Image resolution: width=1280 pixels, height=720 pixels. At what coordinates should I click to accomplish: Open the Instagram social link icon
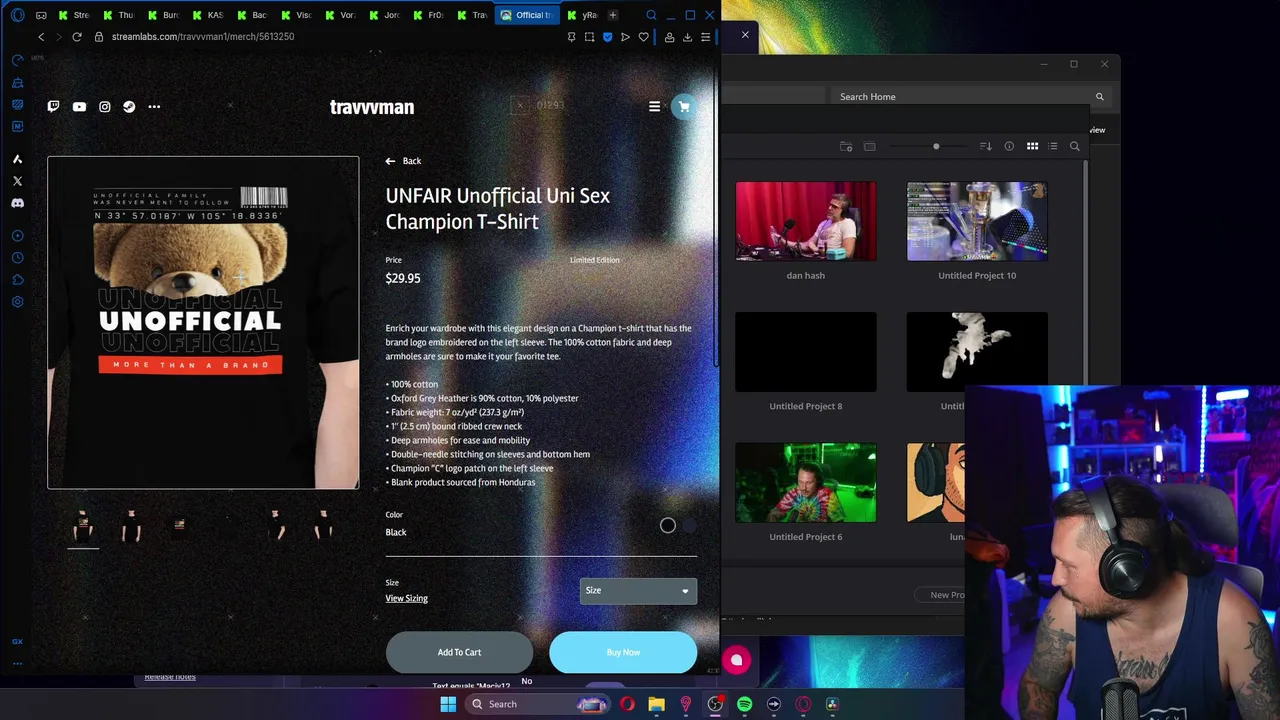click(104, 107)
